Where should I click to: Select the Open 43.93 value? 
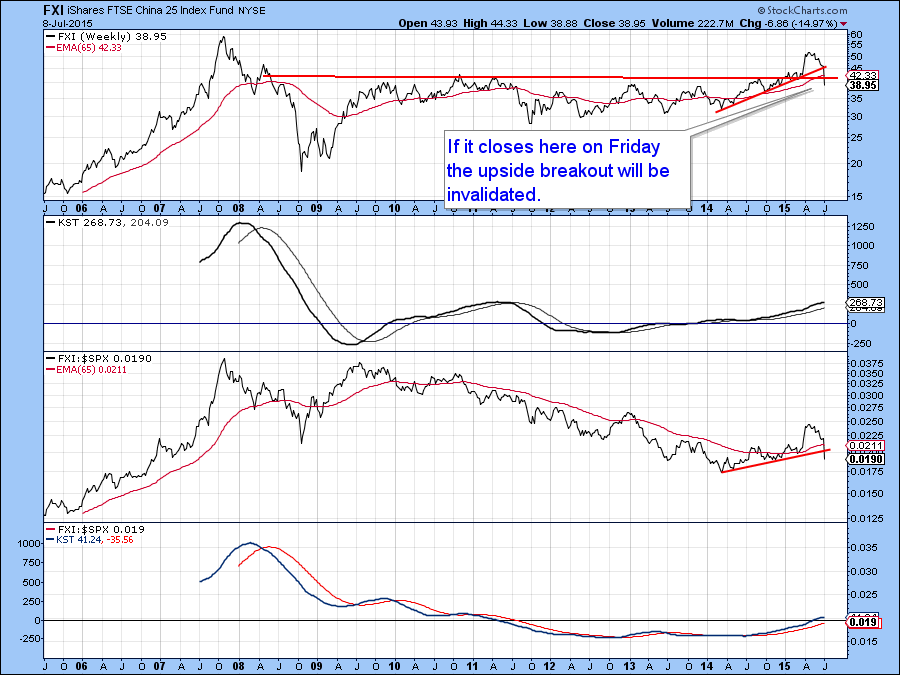pos(427,24)
